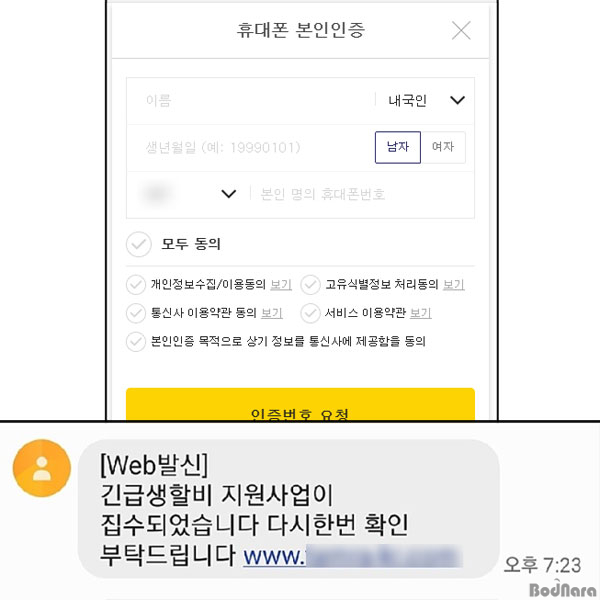The height and width of the screenshot is (600, 600).
Task: Select the 여자 gender option
Action: tap(443, 147)
